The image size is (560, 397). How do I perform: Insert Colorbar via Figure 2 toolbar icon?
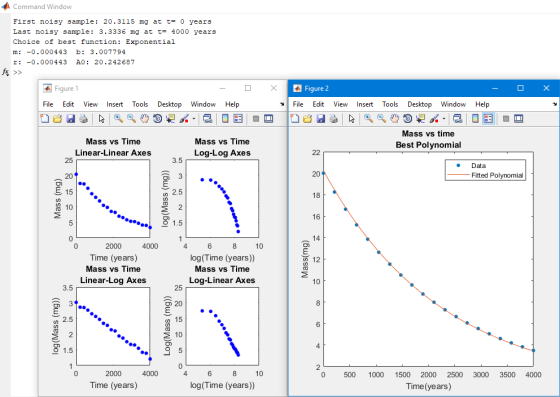coord(475,119)
